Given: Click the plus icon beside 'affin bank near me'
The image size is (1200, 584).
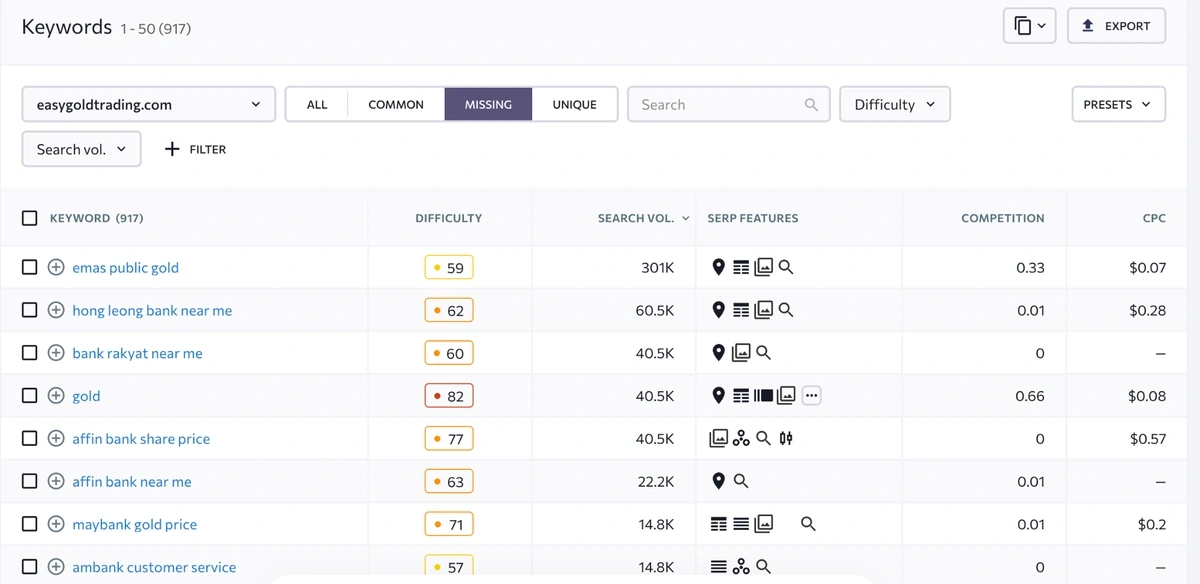Looking at the screenshot, I should pyautogui.click(x=56, y=481).
